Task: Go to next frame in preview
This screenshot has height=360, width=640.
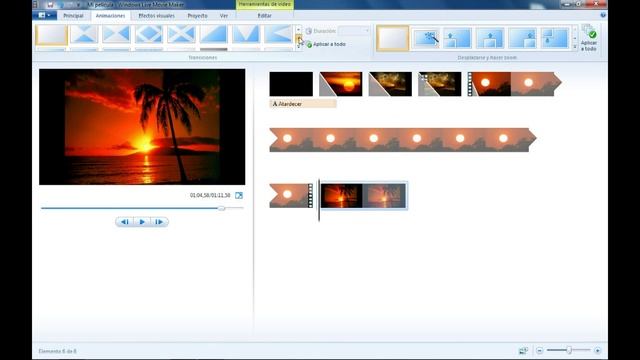Action: [159, 222]
